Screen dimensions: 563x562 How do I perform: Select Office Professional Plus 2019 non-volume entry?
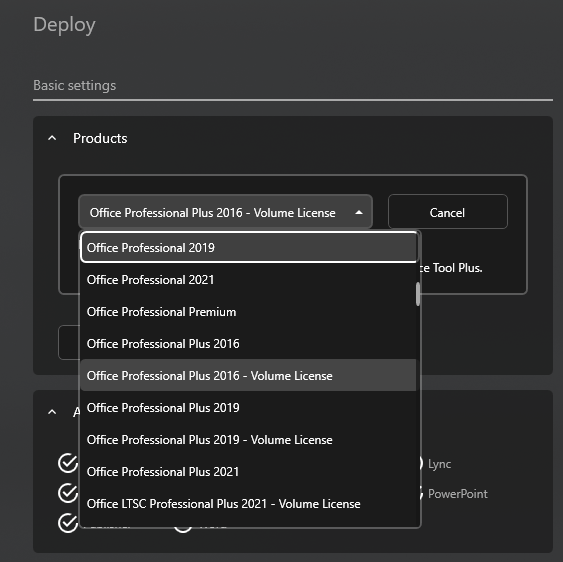(x=248, y=407)
